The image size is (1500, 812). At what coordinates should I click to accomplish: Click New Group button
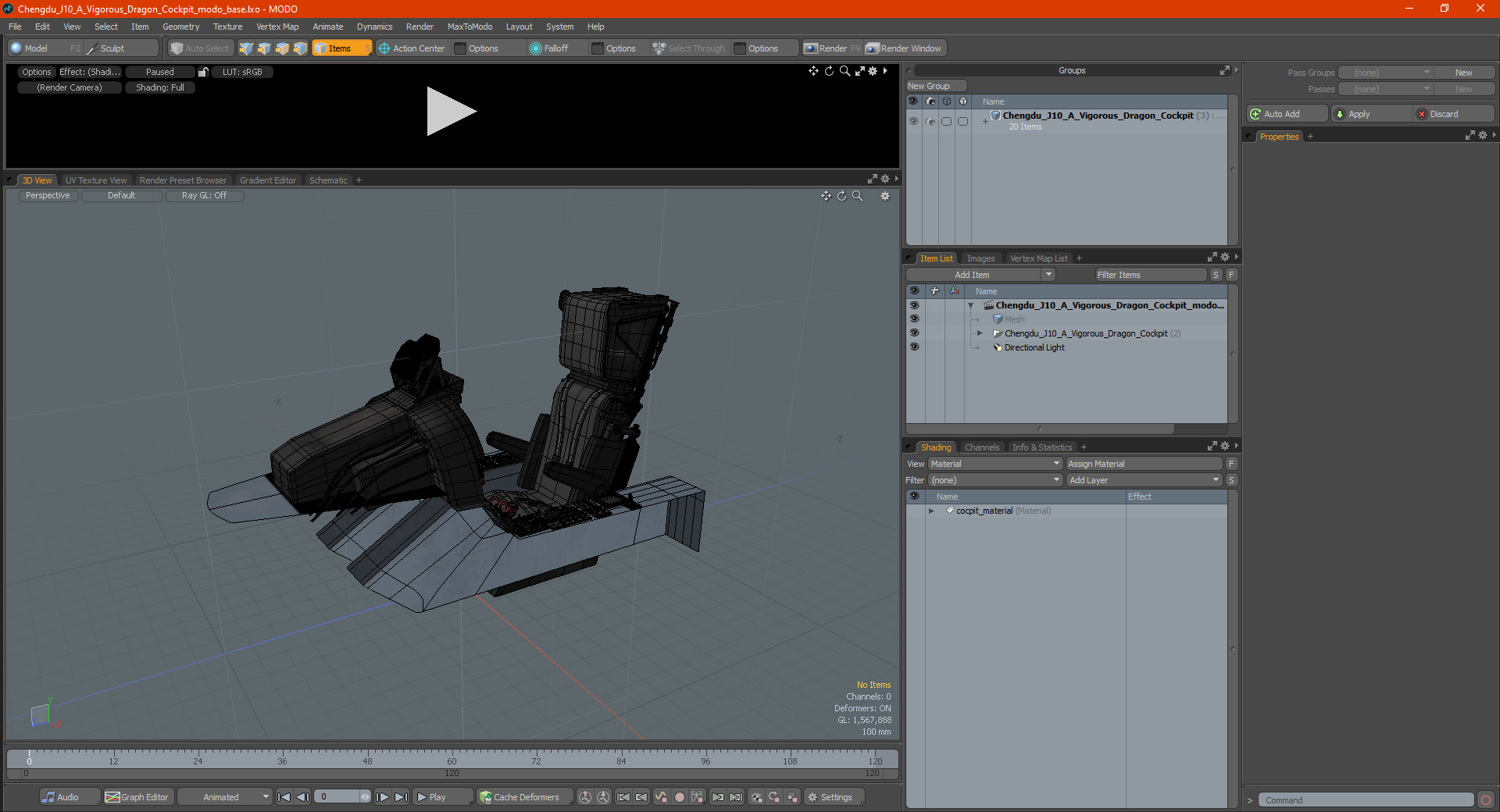coord(936,86)
